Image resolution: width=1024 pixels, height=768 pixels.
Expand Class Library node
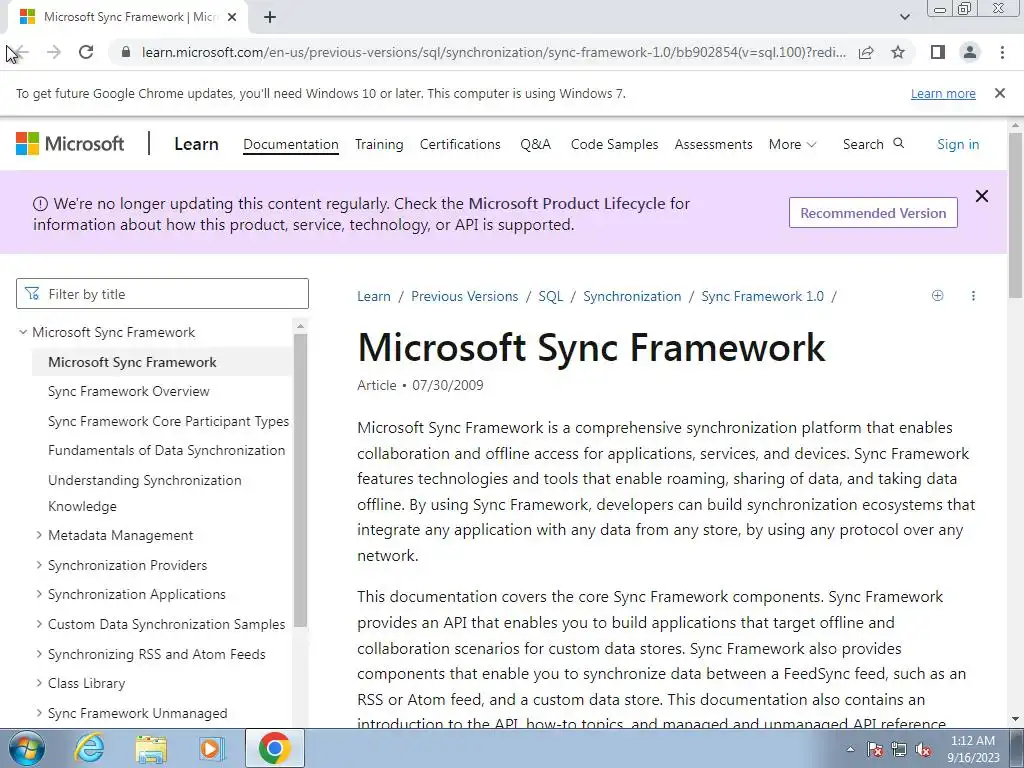click(x=39, y=683)
